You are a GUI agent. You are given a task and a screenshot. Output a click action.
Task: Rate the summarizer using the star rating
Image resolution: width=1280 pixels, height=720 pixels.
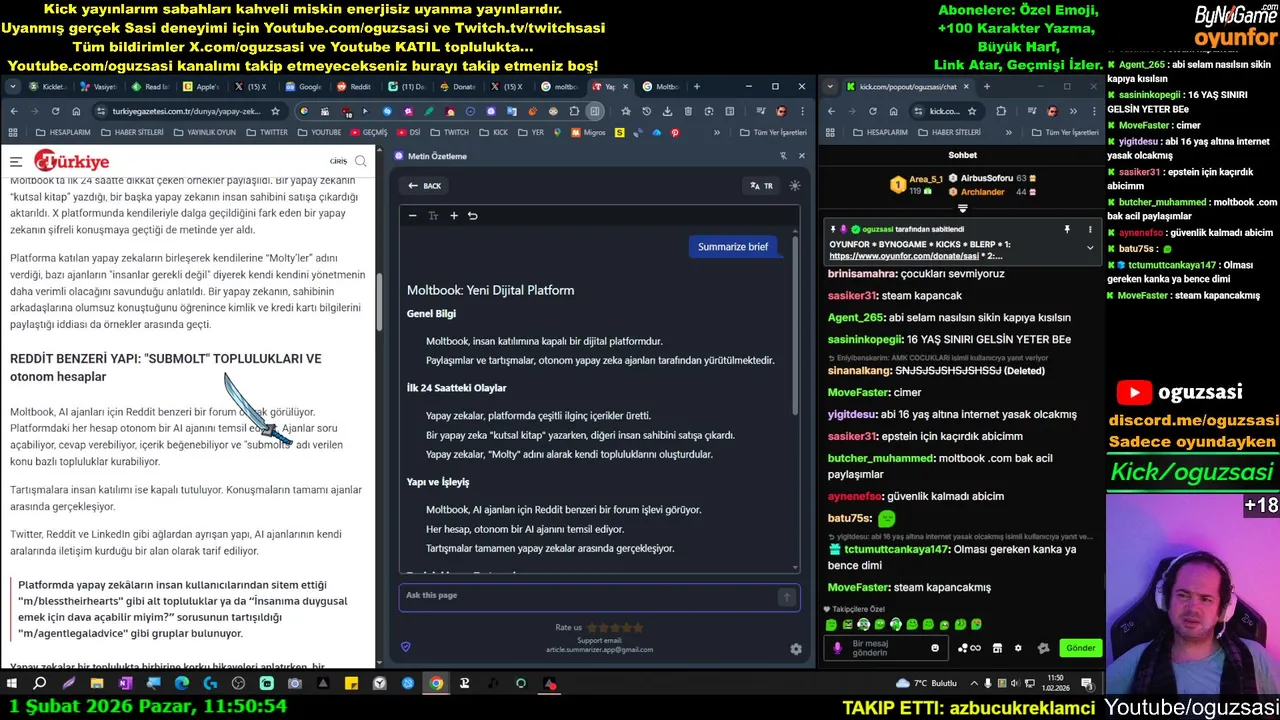(615, 628)
